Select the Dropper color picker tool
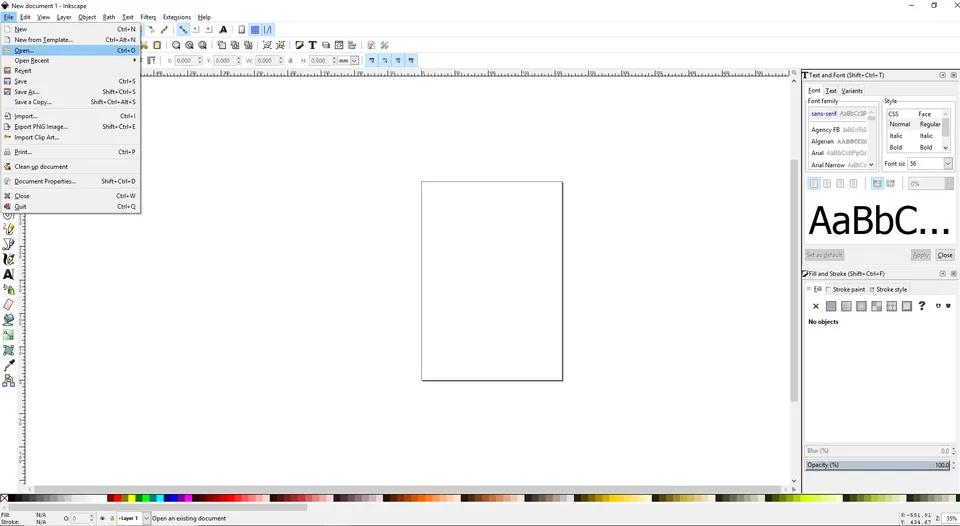 tap(9, 366)
